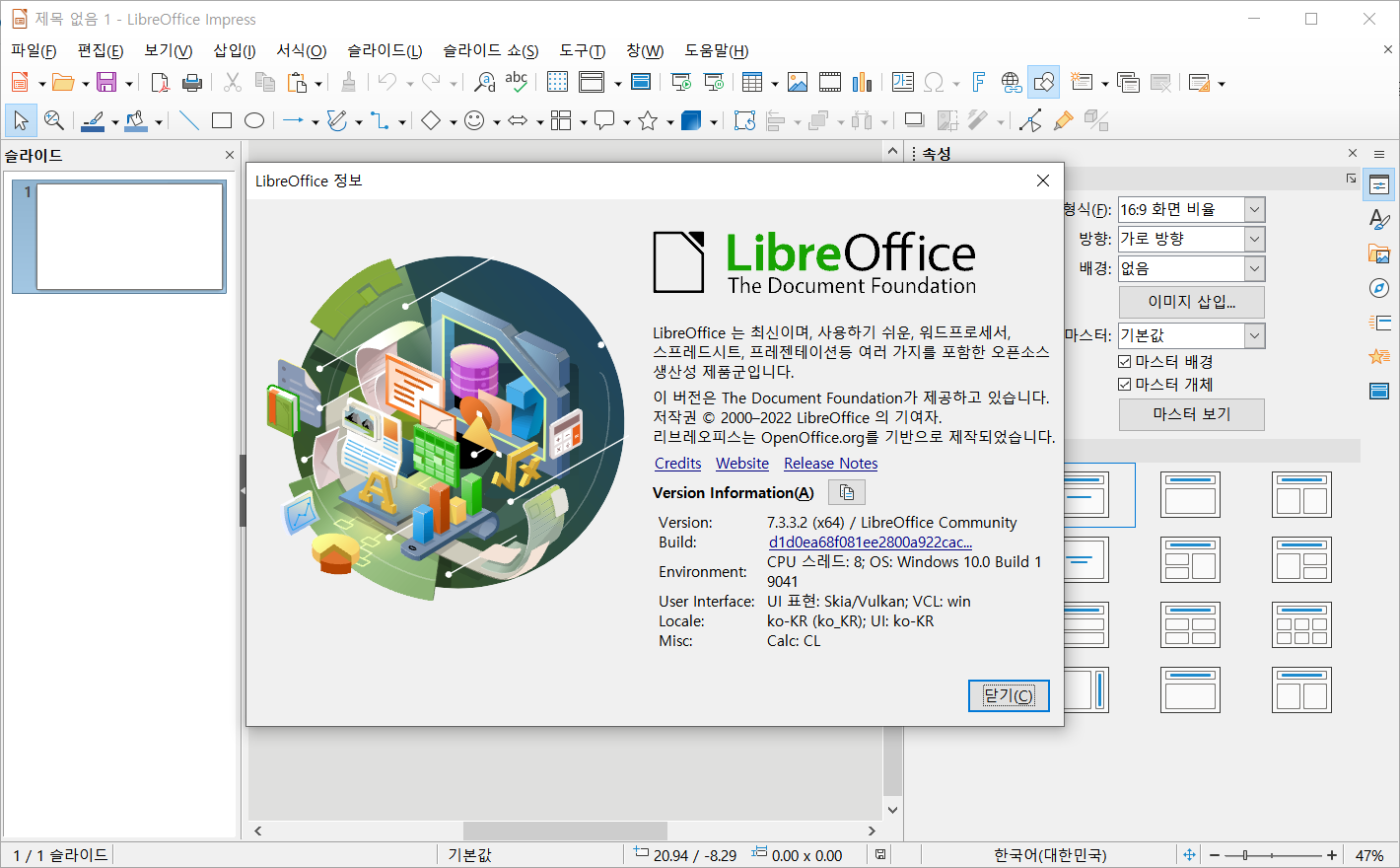Insert audio or video icon
This screenshot has width=1400, height=868.
click(830, 83)
